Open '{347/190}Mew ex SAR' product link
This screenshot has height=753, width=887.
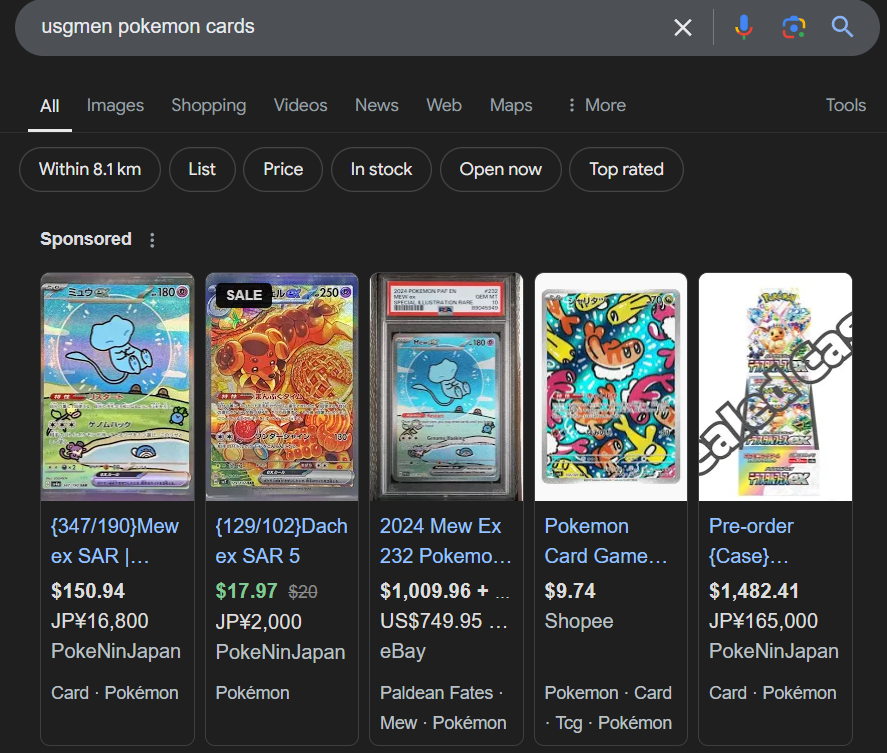(115, 541)
